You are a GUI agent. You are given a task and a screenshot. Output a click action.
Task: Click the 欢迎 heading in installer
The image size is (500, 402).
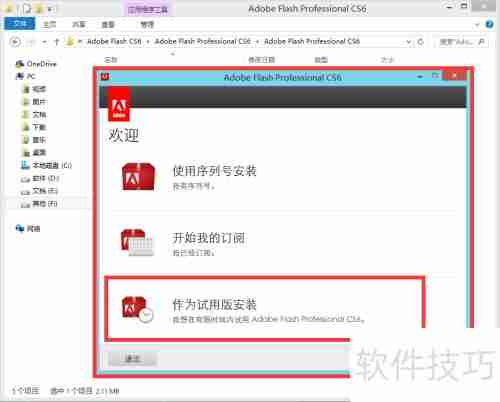[124, 135]
